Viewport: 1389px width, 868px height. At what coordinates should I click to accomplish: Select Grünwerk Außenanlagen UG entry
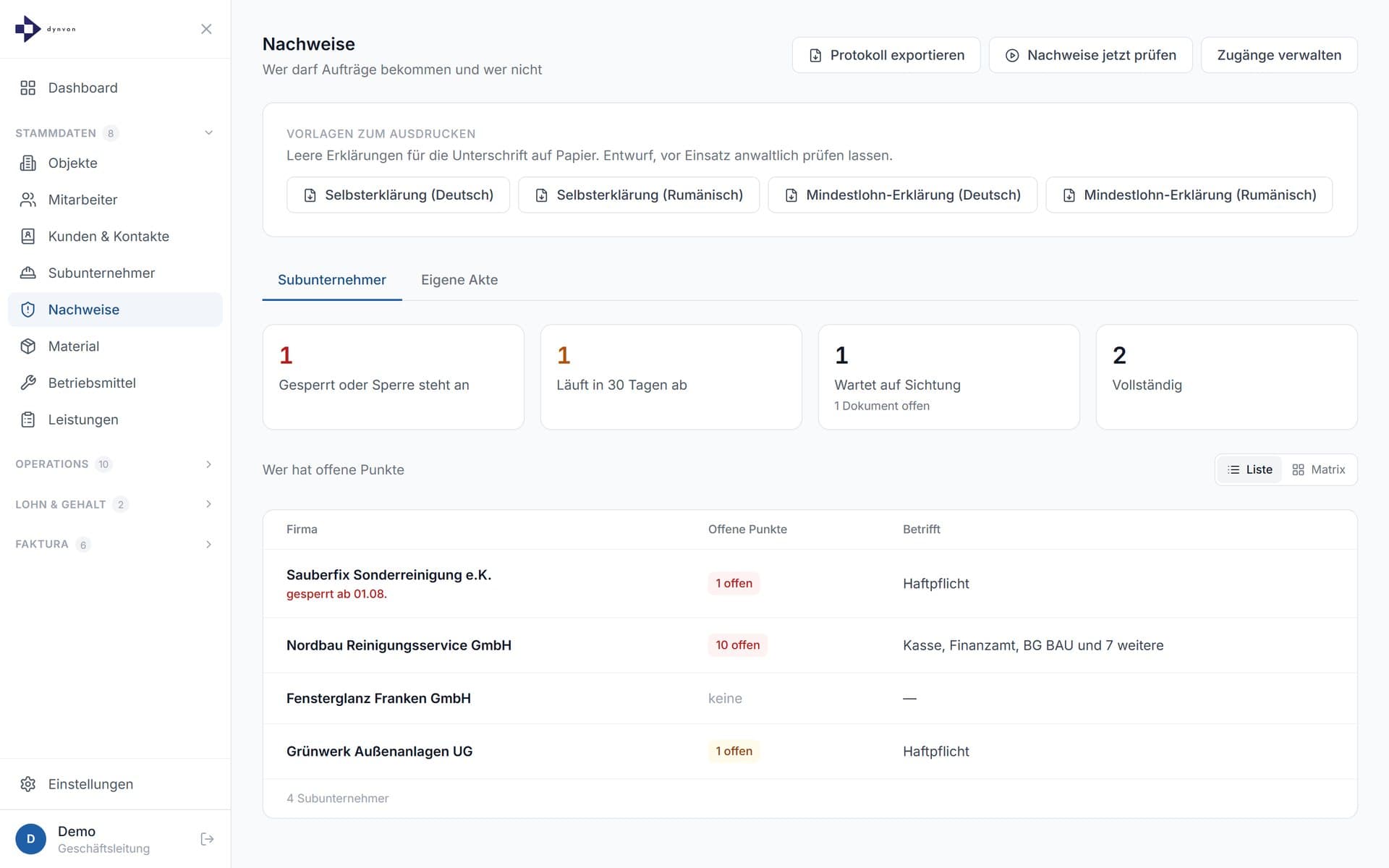click(810, 752)
